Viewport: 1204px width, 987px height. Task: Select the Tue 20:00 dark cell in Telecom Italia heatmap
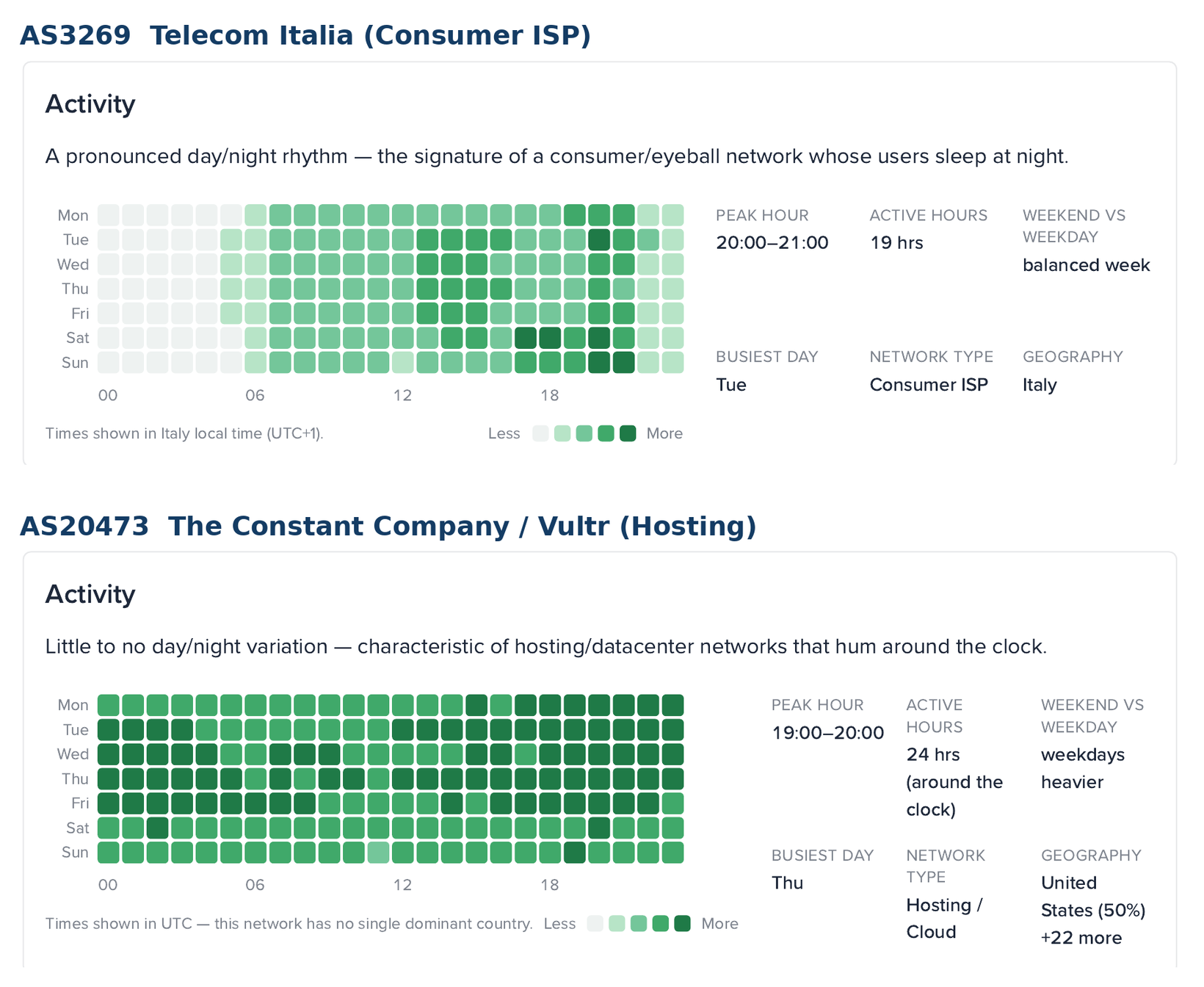(600, 240)
